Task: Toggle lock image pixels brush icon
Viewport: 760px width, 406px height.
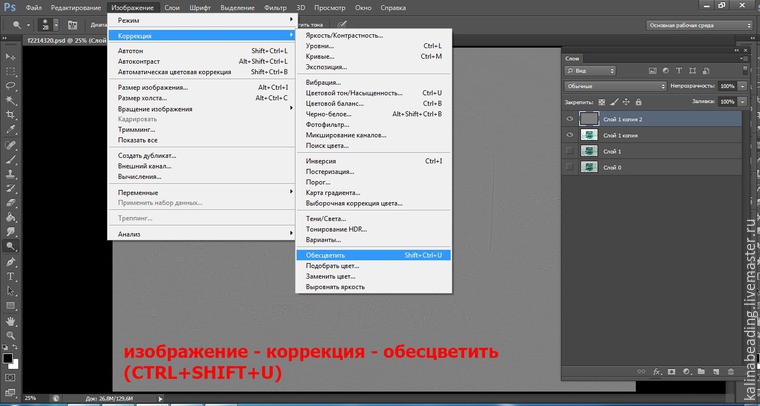Action: pos(614,102)
